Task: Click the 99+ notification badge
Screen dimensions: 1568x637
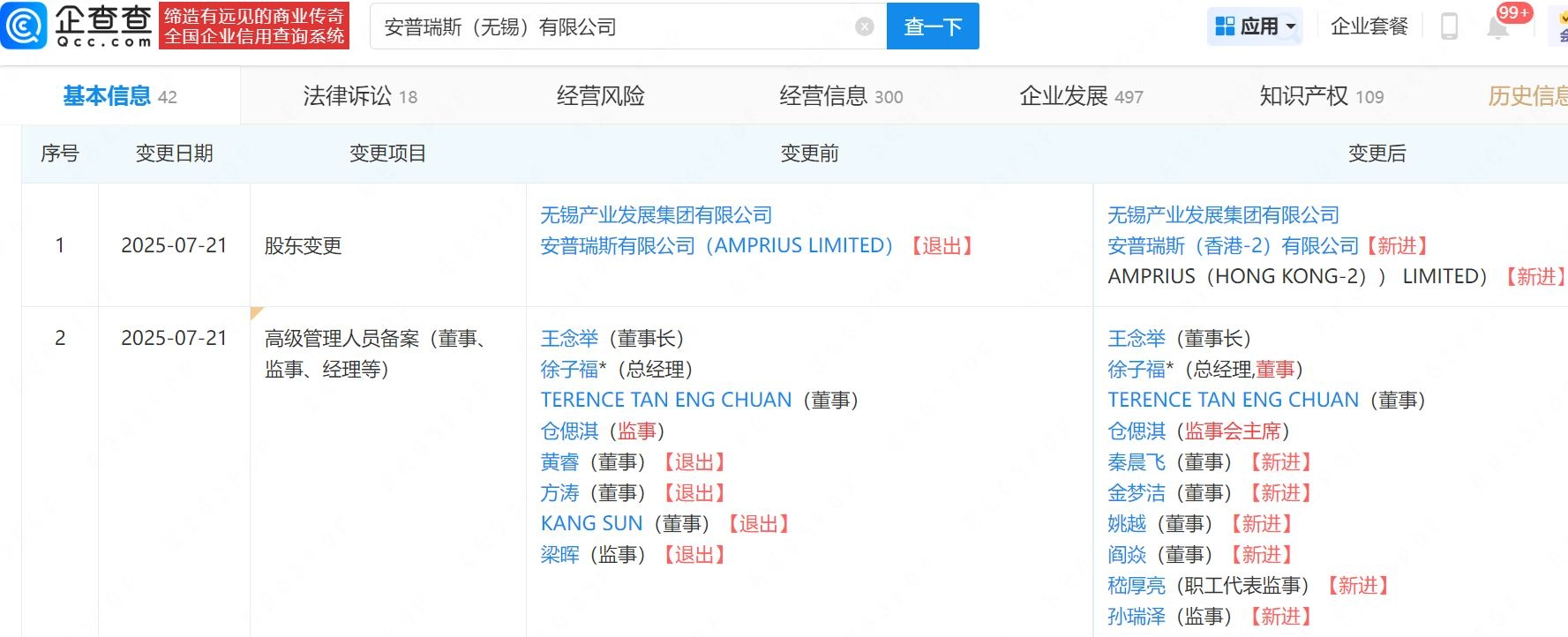Action: [1512, 12]
